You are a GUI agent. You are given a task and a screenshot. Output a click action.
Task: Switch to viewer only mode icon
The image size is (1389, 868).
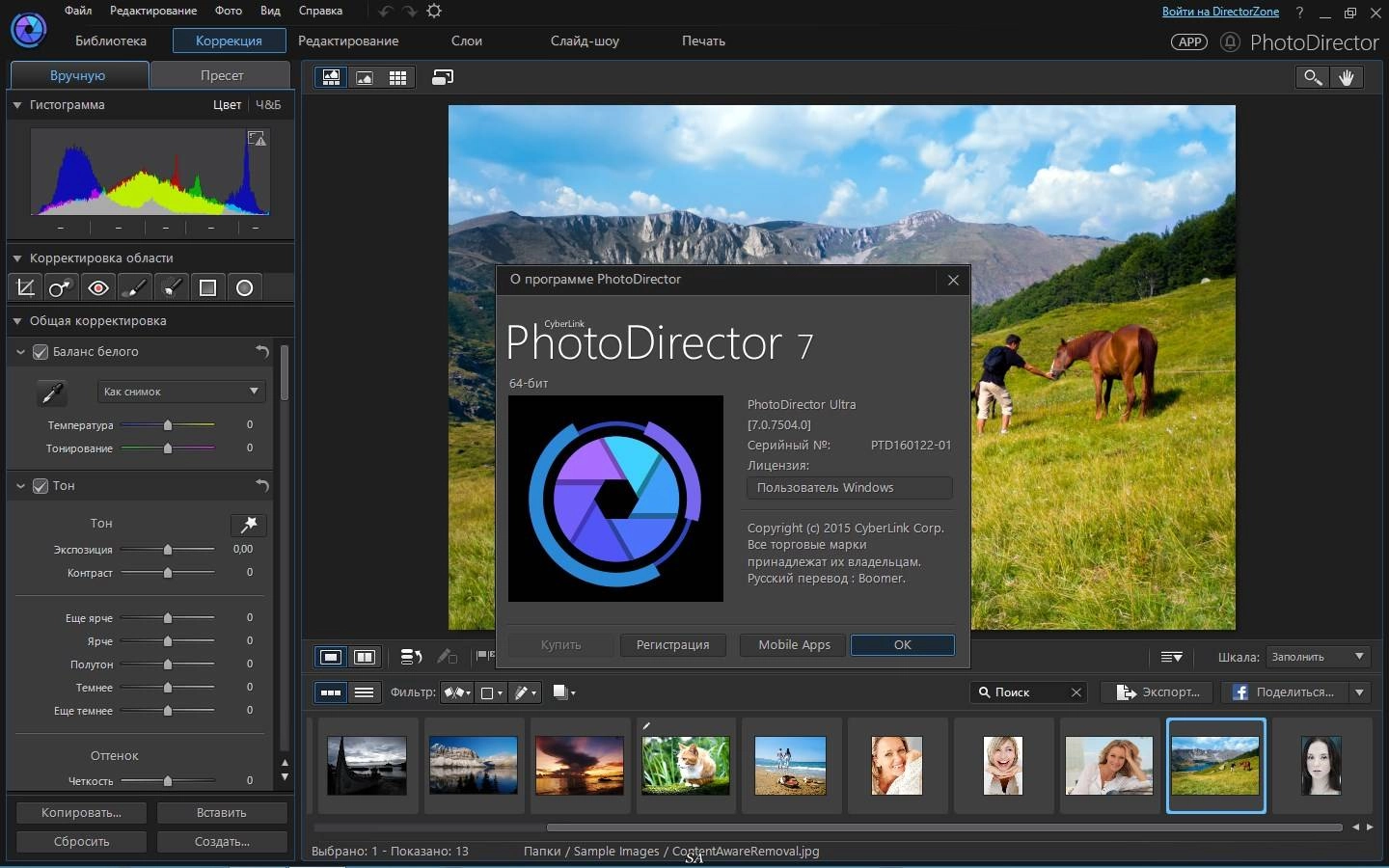point(365,77)
